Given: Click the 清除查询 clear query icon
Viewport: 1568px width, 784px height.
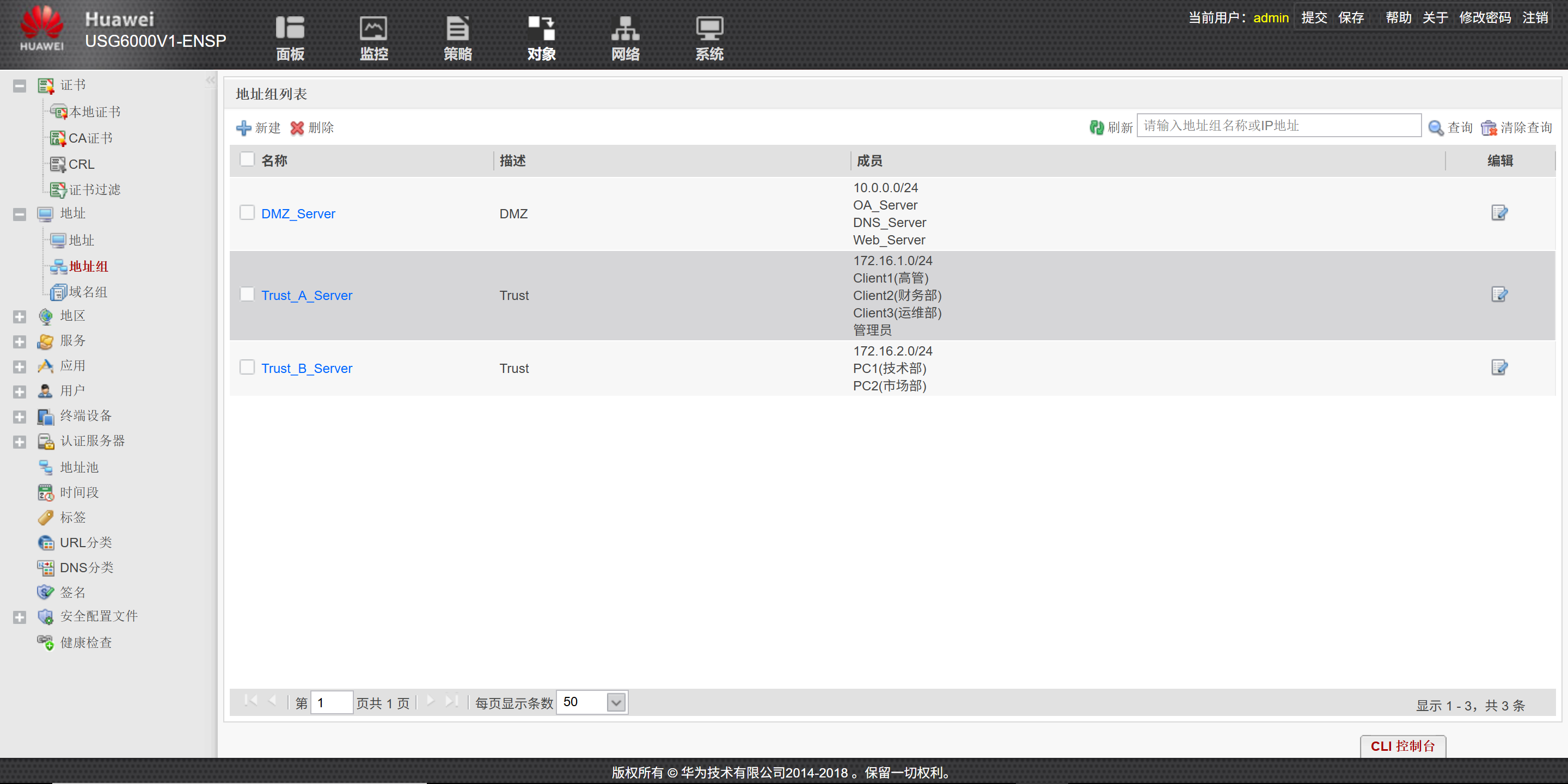Looking at the screenshot, I should point(1489,128).
